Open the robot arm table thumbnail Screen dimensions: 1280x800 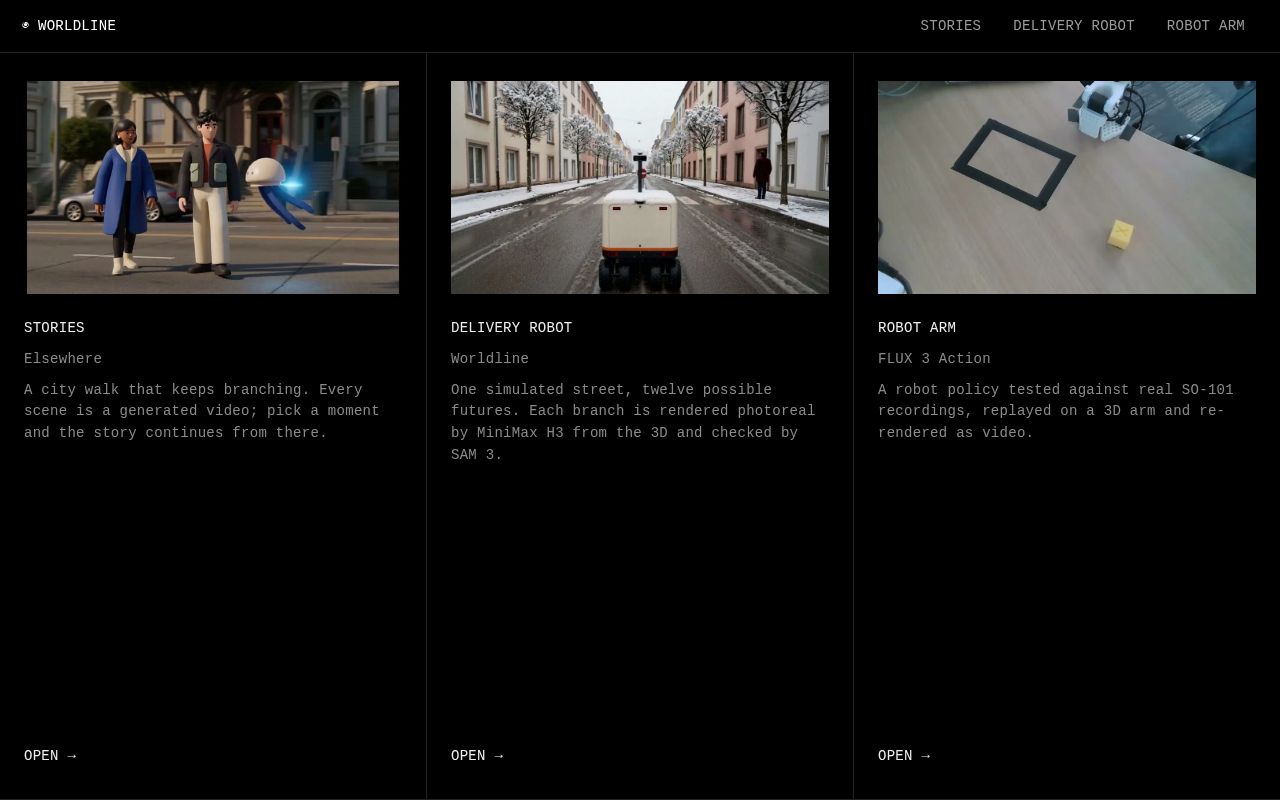click(1067, 187)
